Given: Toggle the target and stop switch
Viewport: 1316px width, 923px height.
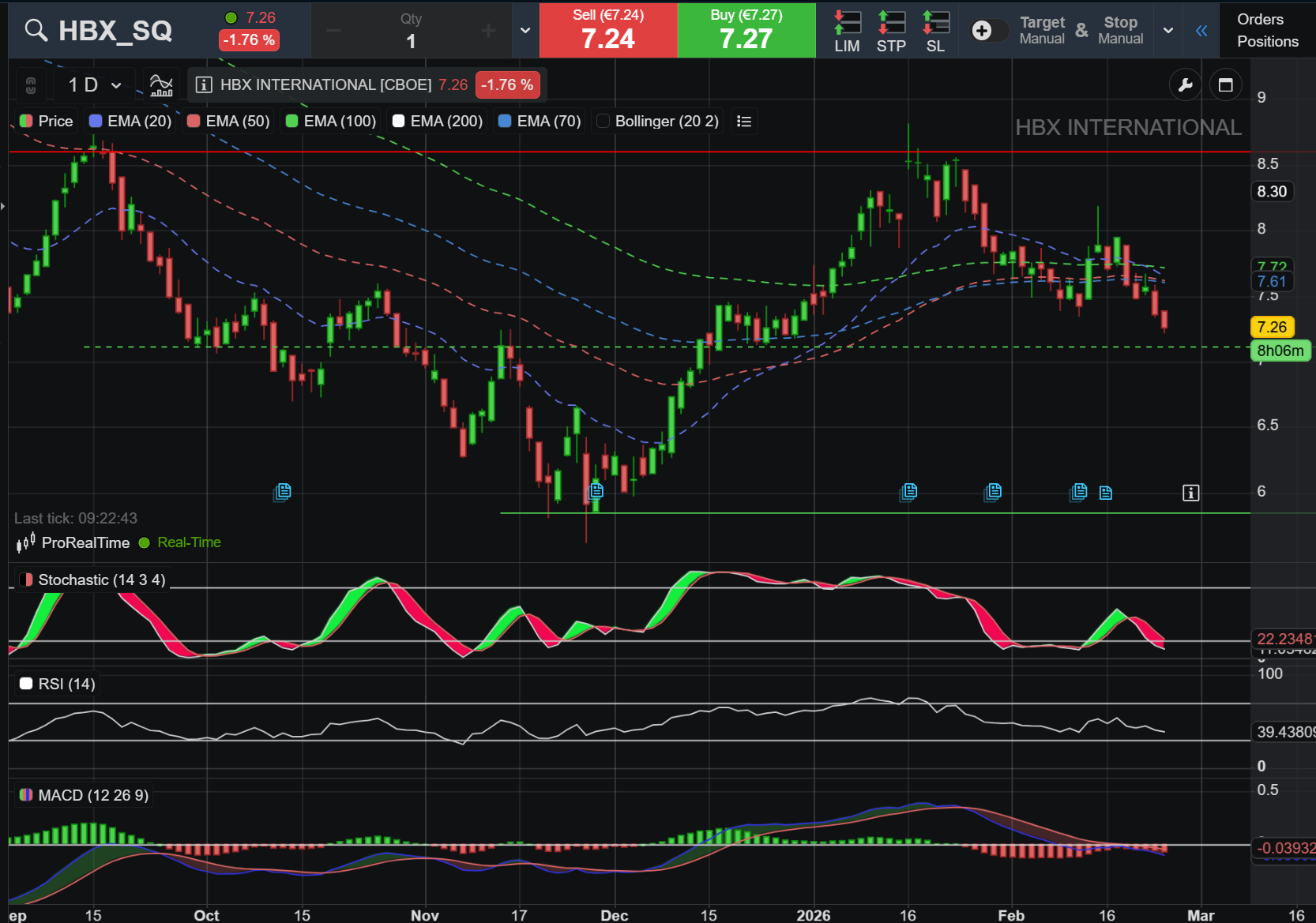Looking at the screenshot, I should click(989, 30).
